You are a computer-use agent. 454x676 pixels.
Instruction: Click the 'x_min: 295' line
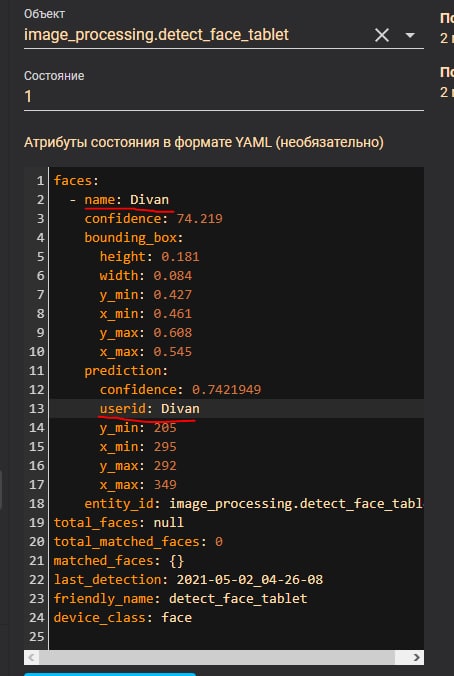point(138,446)
